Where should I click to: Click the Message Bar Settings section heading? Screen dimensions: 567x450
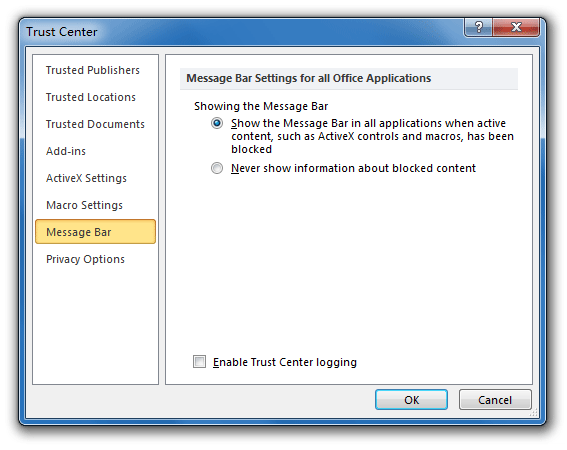coord(308,78)
